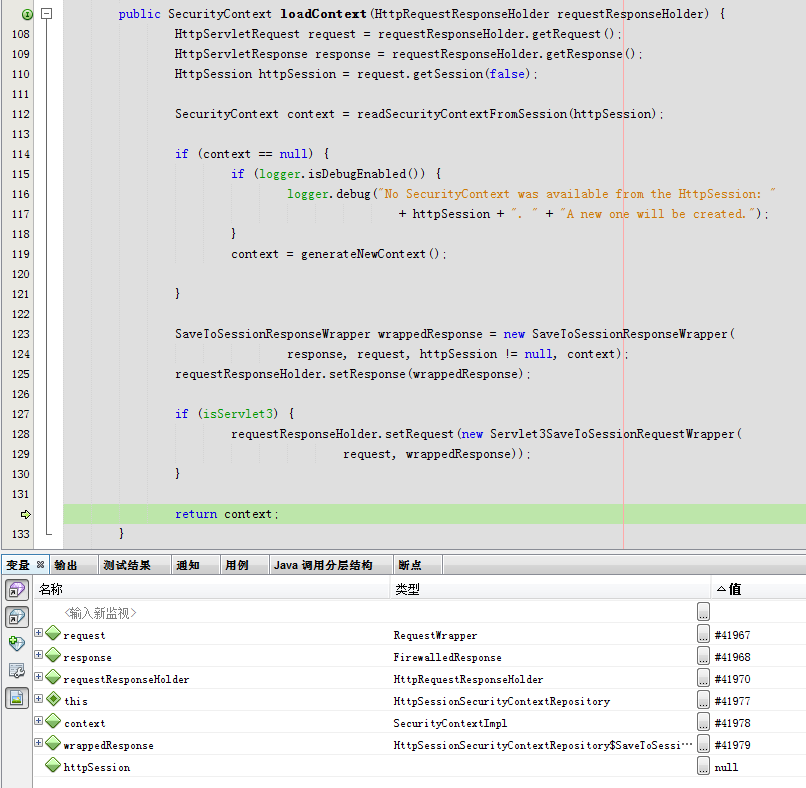
Task: Open the 通知 tab
Action: (x=188, y=565)
